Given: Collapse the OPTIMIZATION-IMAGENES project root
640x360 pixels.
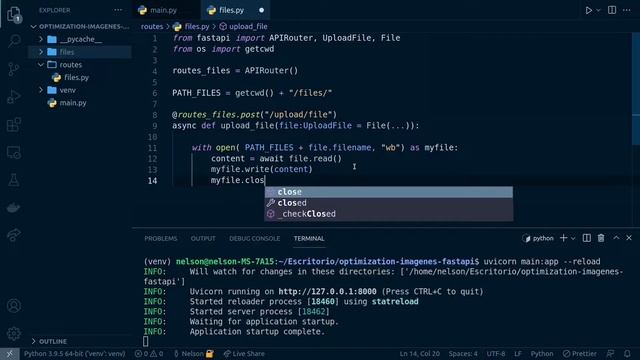Looking at the screenshot, I should click(80, 27).
